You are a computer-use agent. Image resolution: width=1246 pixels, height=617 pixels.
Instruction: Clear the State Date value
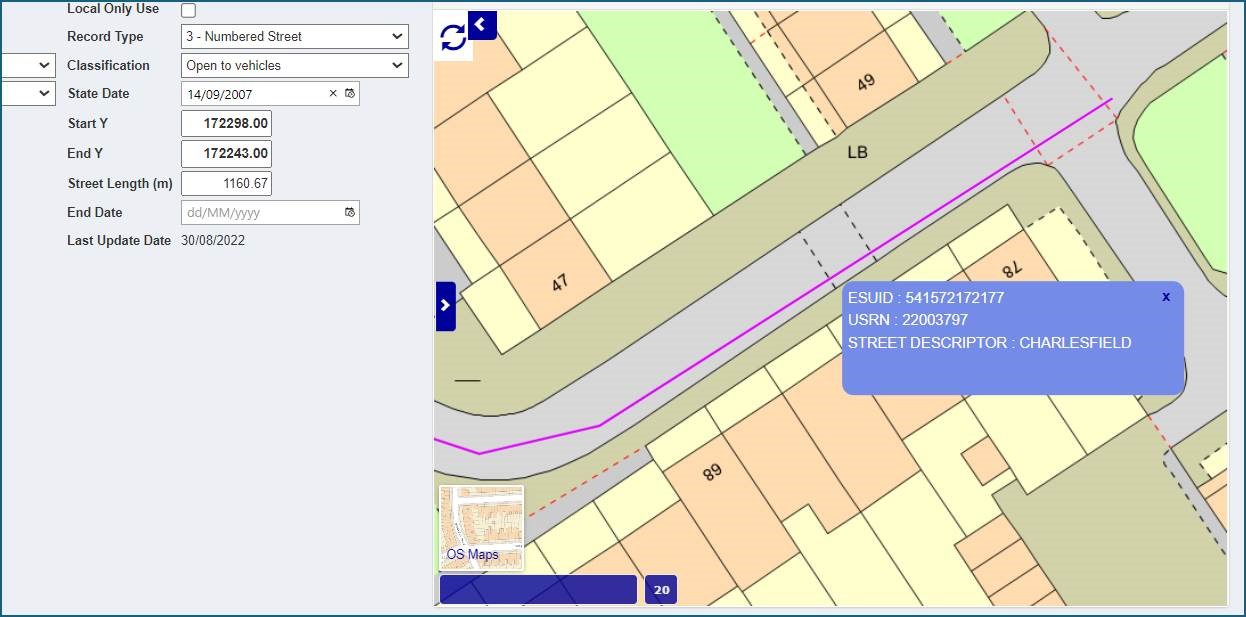coord(333,94)
